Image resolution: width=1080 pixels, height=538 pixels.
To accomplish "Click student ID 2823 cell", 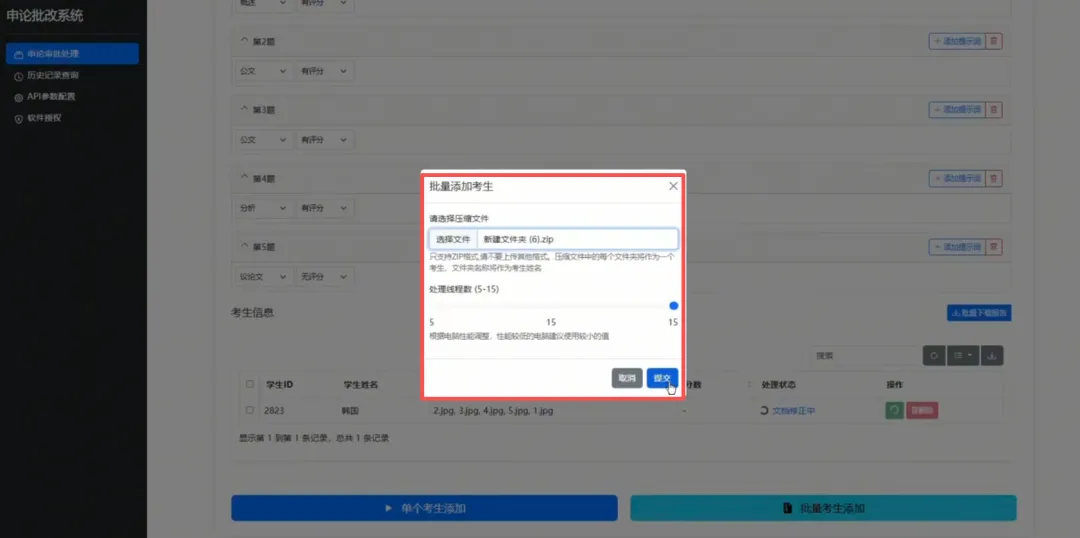I will coord(274,411).
